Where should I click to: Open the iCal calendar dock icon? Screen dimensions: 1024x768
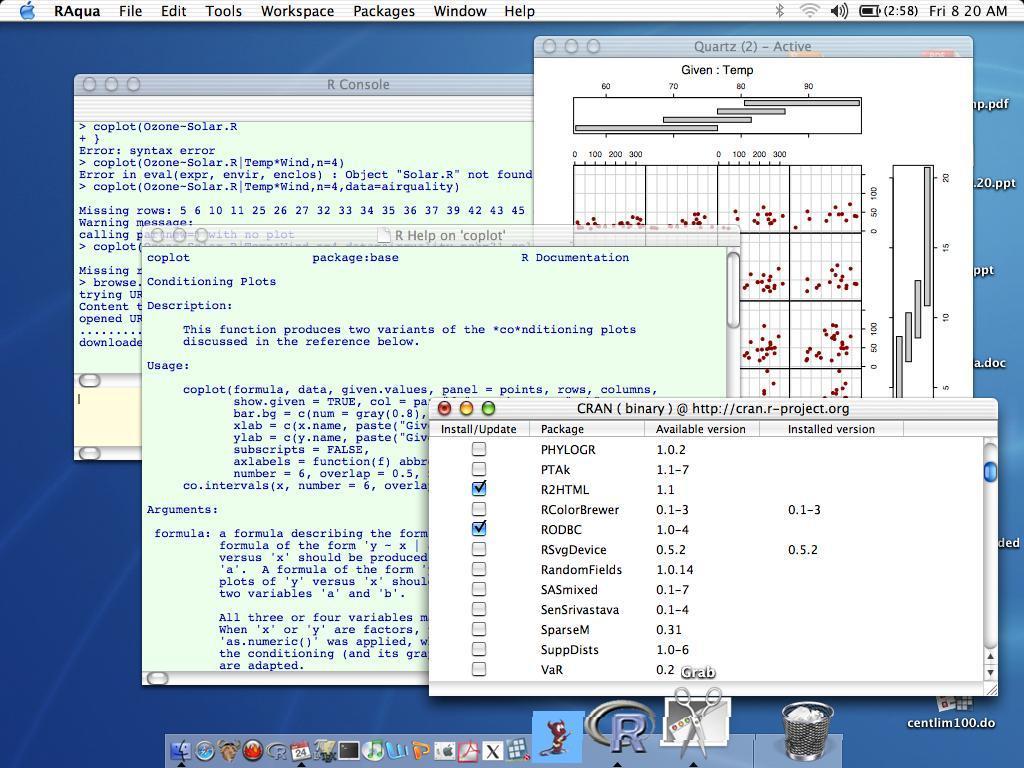tap(301, 750)
